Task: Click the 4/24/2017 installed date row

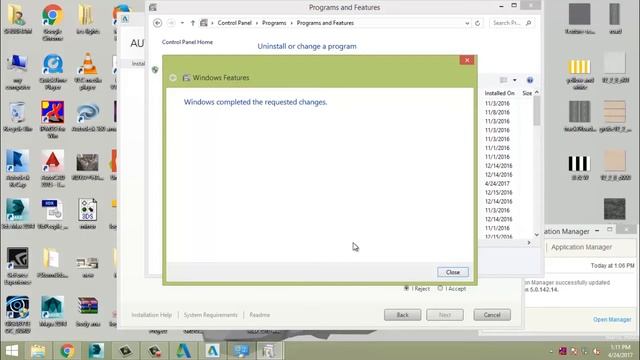Action: (497, 184)
